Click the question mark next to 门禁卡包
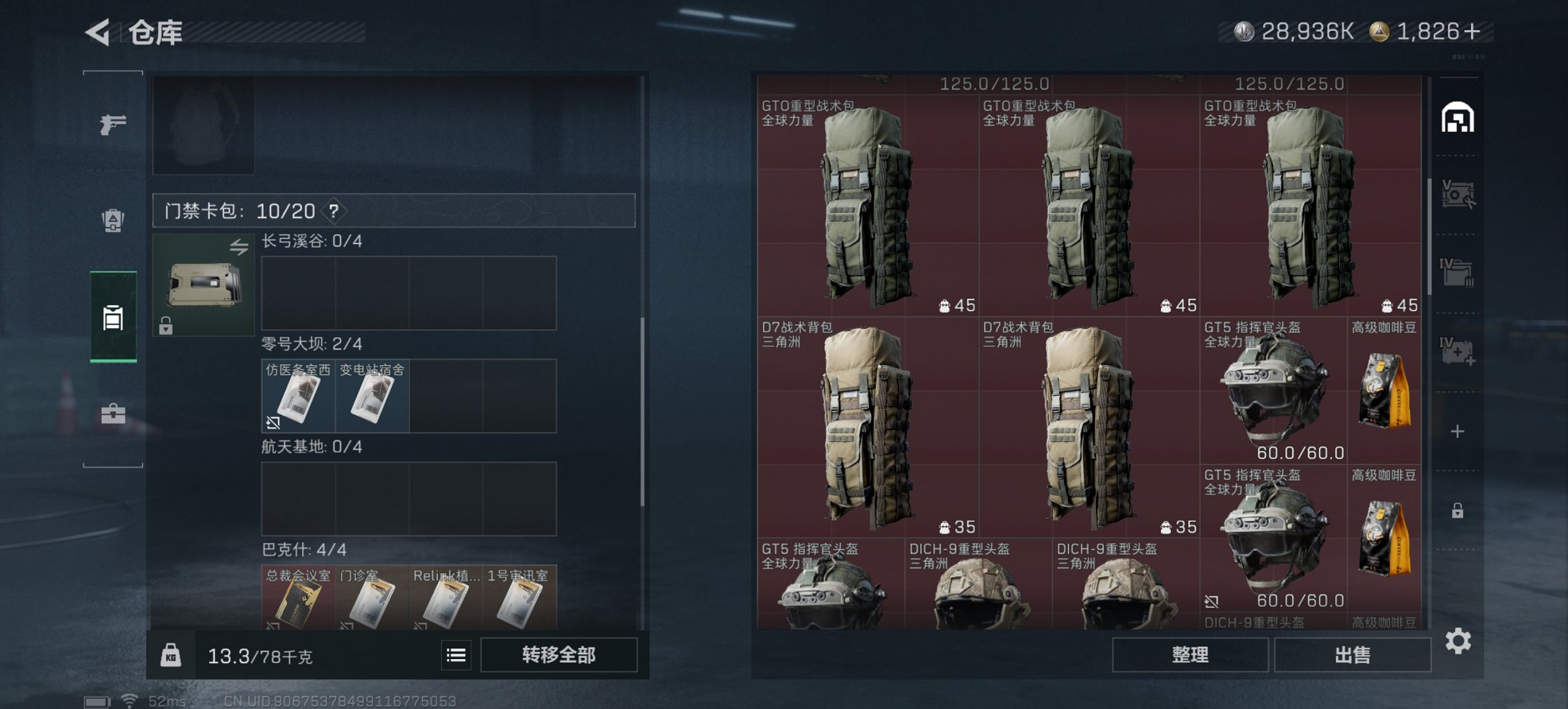 click(x=333, y=211)
